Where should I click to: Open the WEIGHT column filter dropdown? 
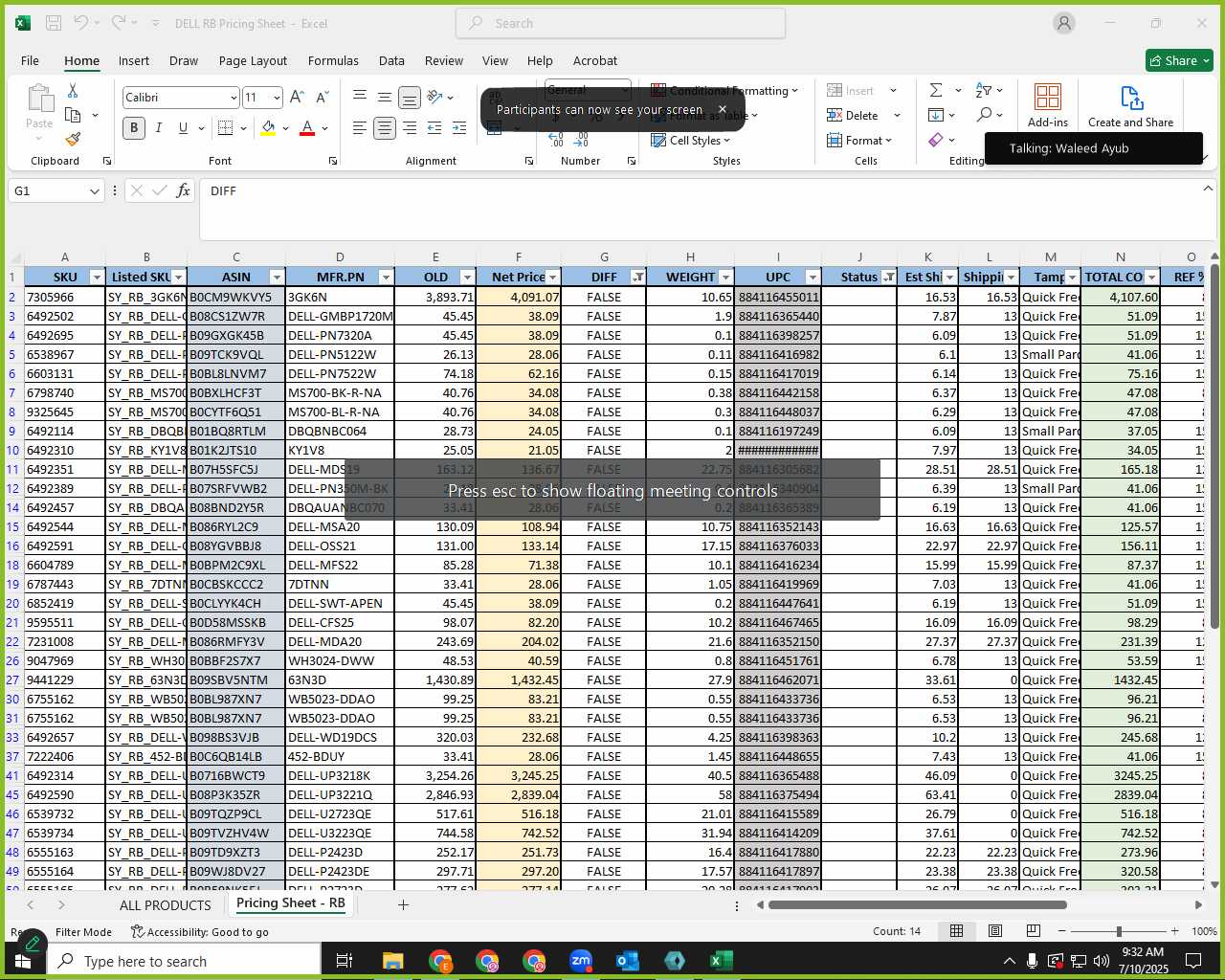pyautogui.click(x=725, y=278)
